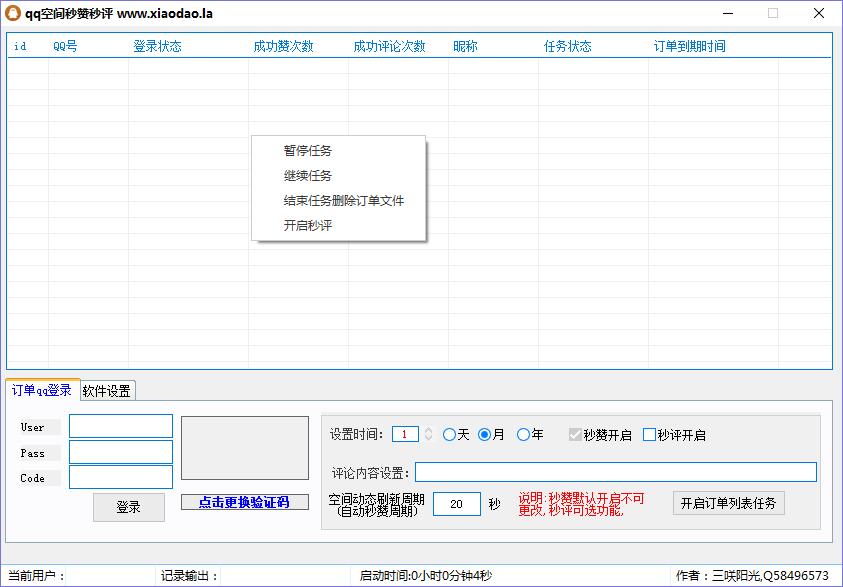843x587 pixels.
Task: Switch to the 订单qq登录 tab
Action: point(42,390)
